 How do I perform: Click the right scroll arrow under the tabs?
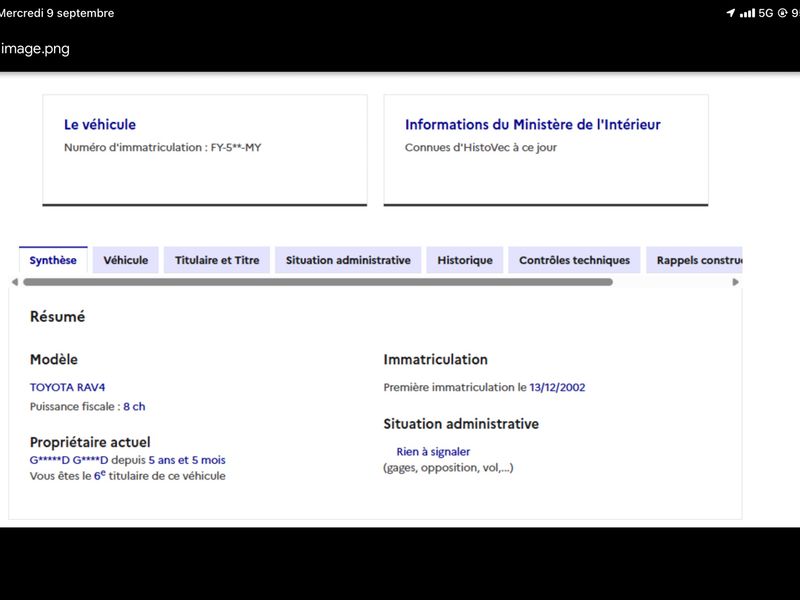pos(735,282)
